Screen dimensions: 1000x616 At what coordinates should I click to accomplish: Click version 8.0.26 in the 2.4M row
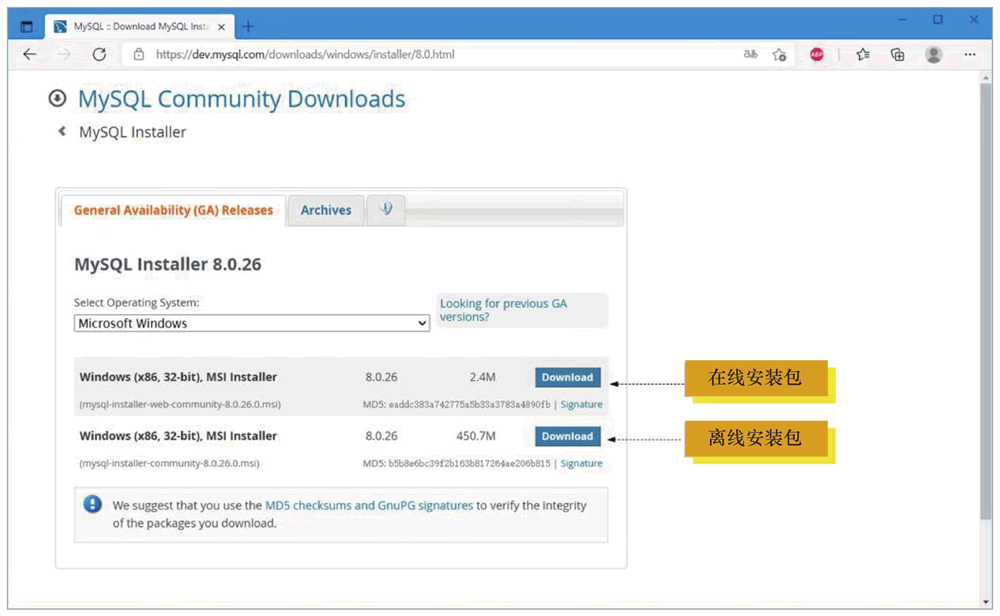[381, 377]
